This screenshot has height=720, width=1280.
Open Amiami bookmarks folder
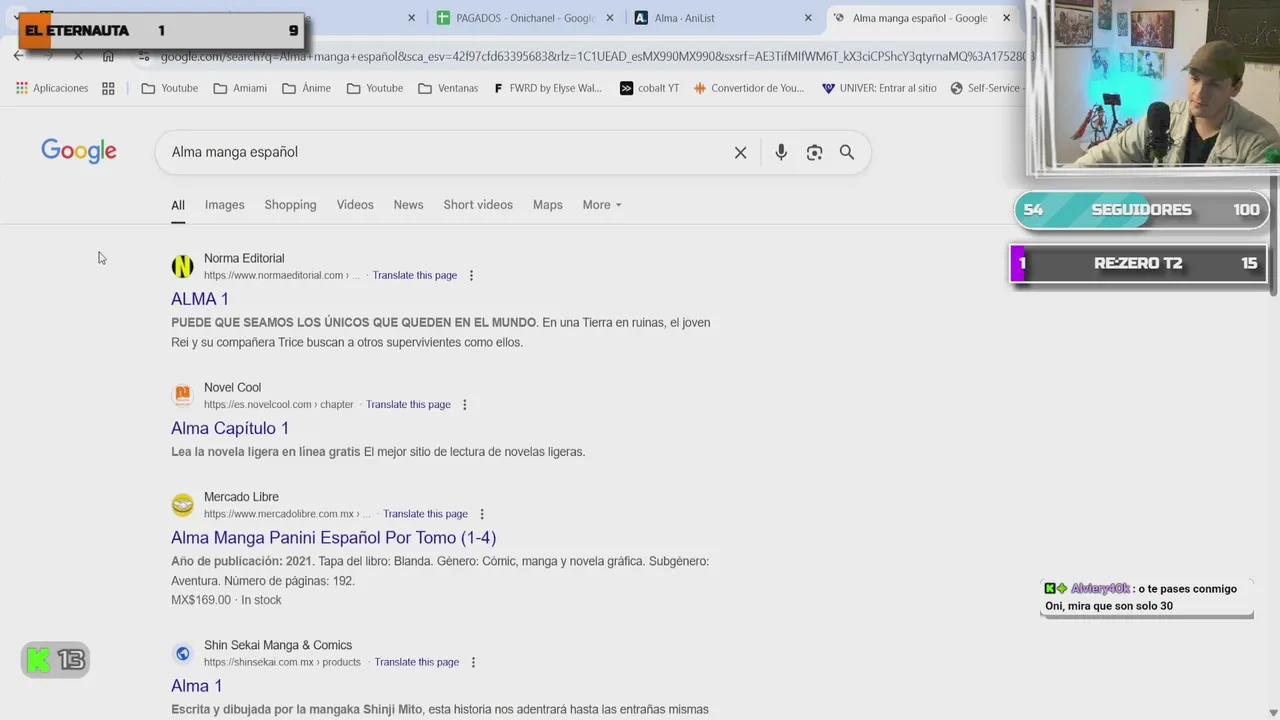[x=240, y=88]
